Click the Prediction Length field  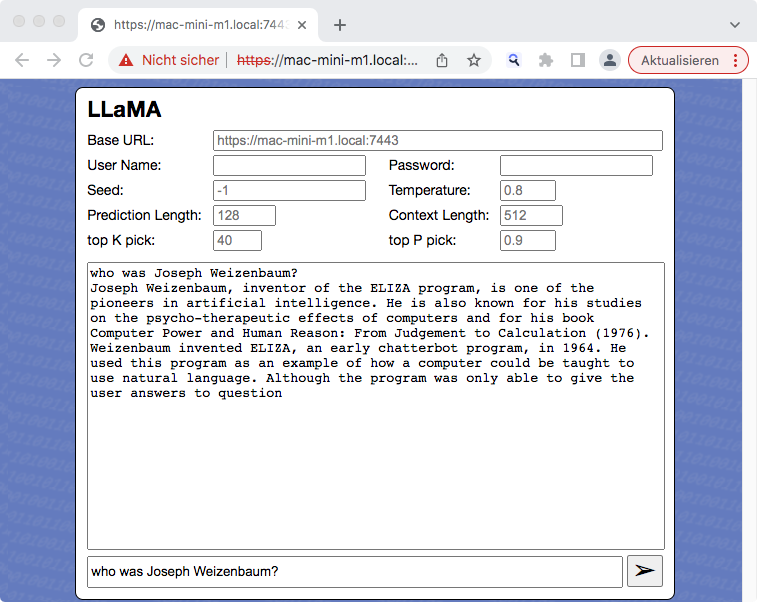pos(244,215)
